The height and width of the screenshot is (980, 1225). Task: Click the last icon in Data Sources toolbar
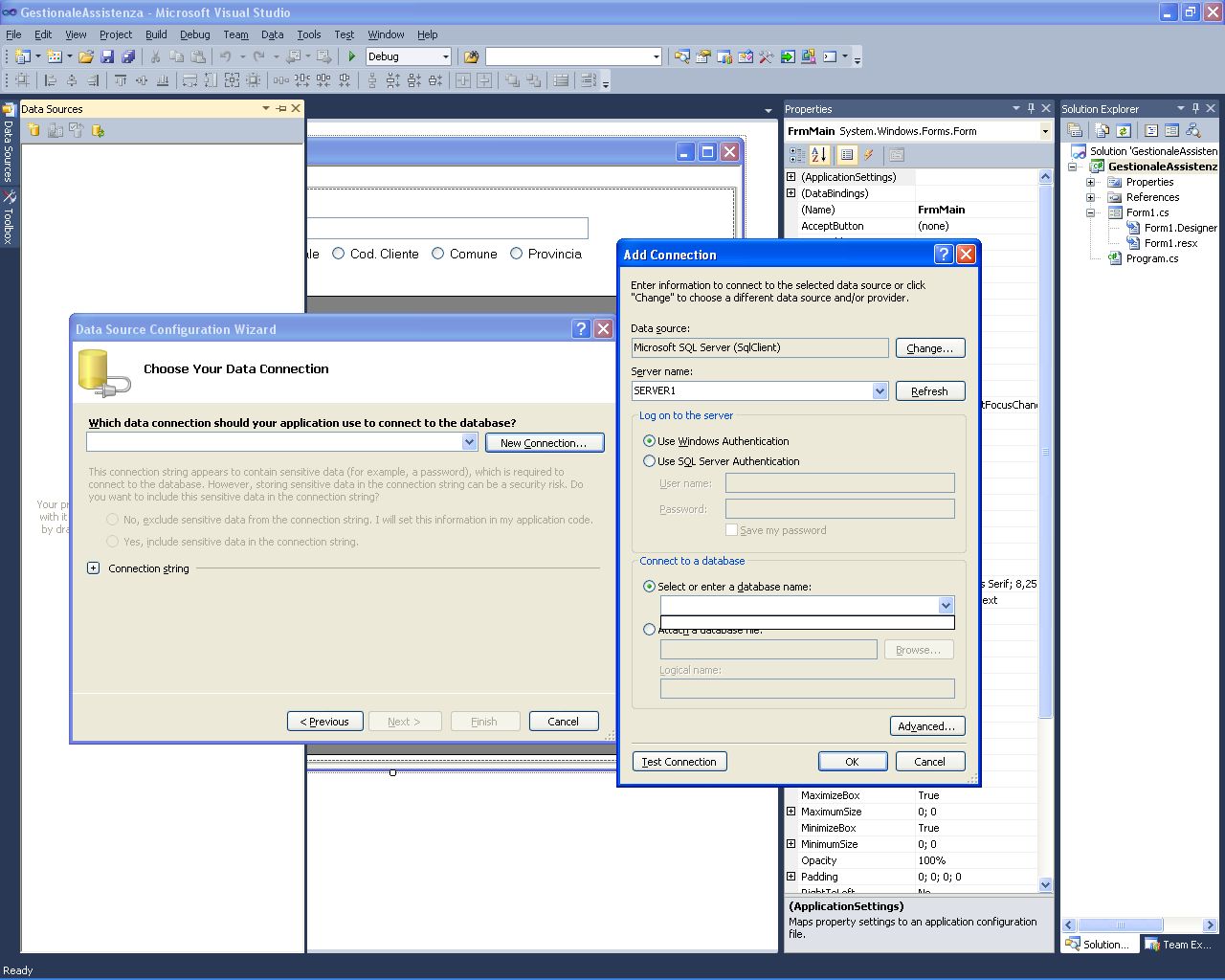point(98,130)
